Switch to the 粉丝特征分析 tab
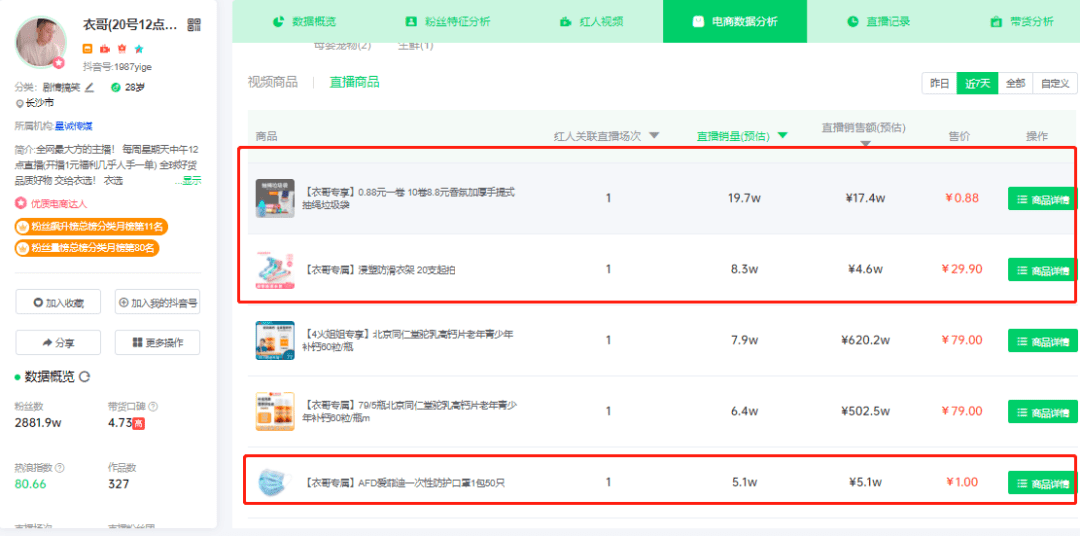The width and height of the screenshot is (1080, 536). [x=448, y=21]
